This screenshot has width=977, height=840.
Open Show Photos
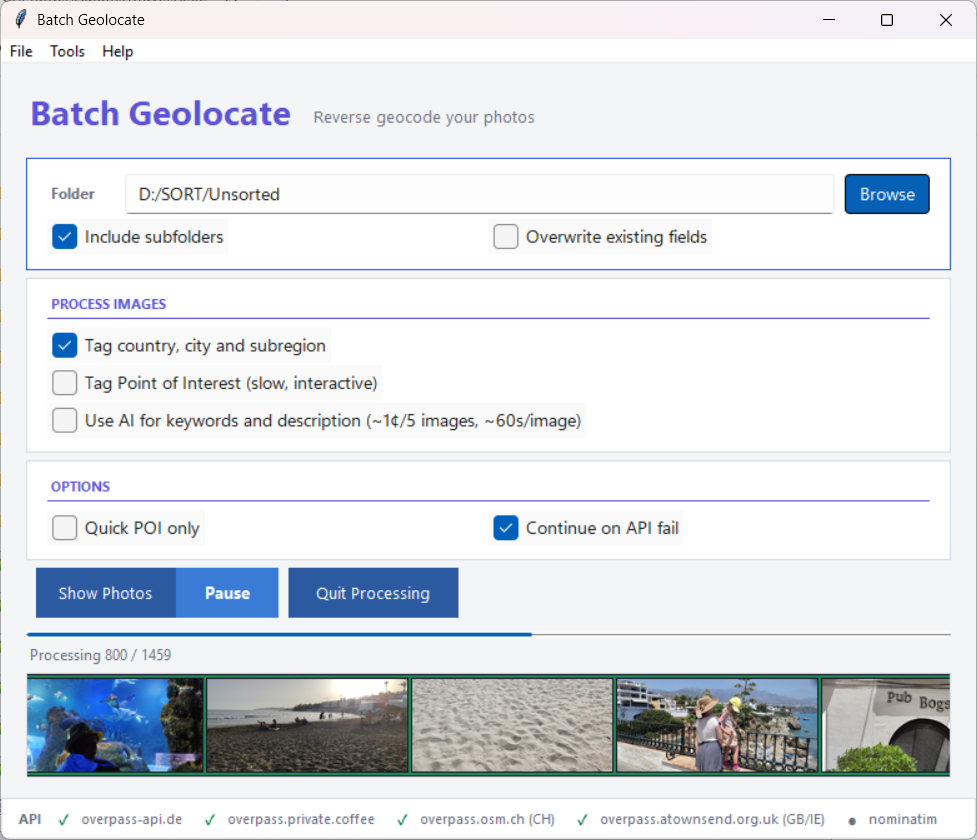click(x=105, y=592)
